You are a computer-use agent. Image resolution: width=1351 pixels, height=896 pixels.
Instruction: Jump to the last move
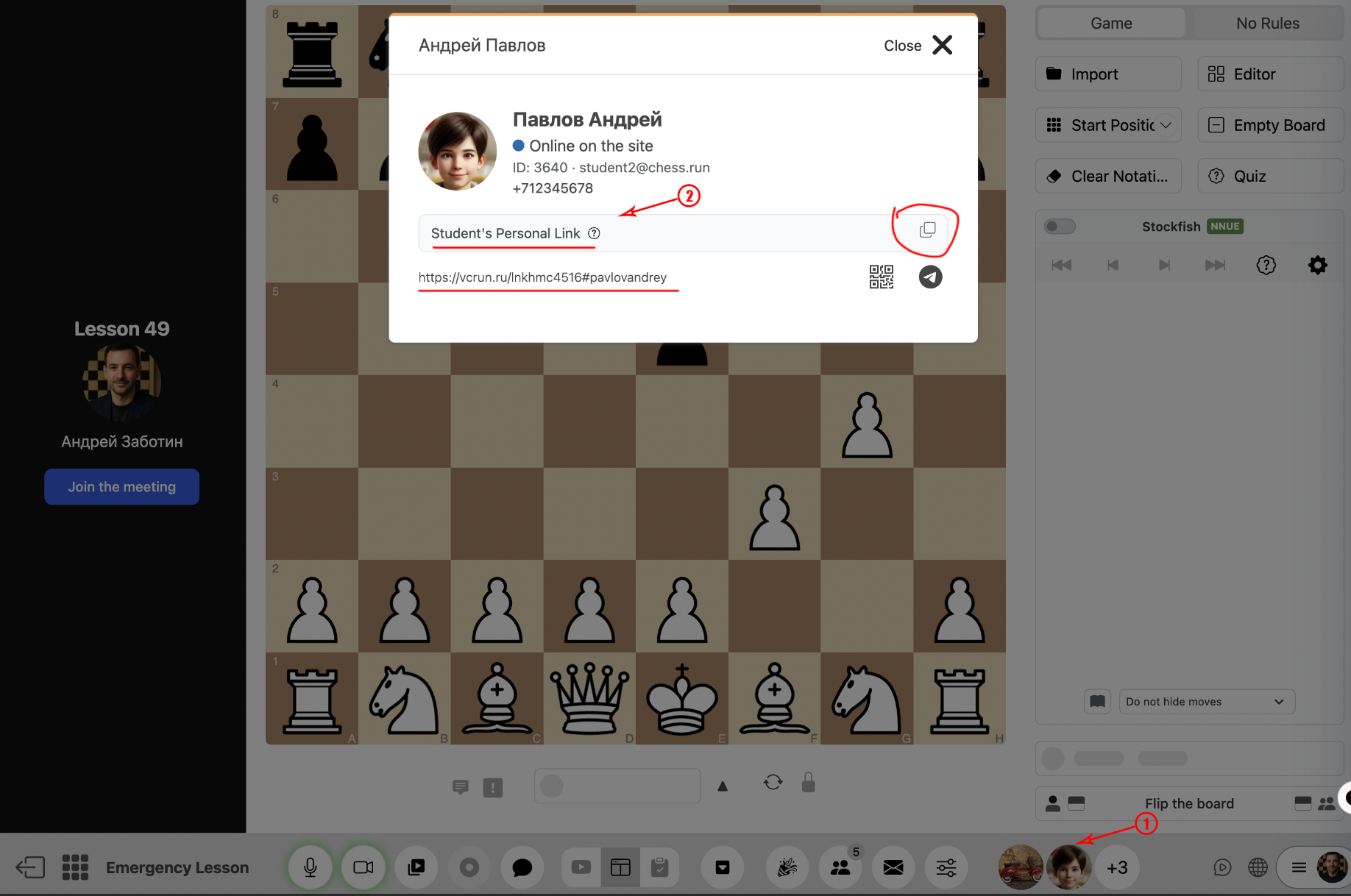1215,265
